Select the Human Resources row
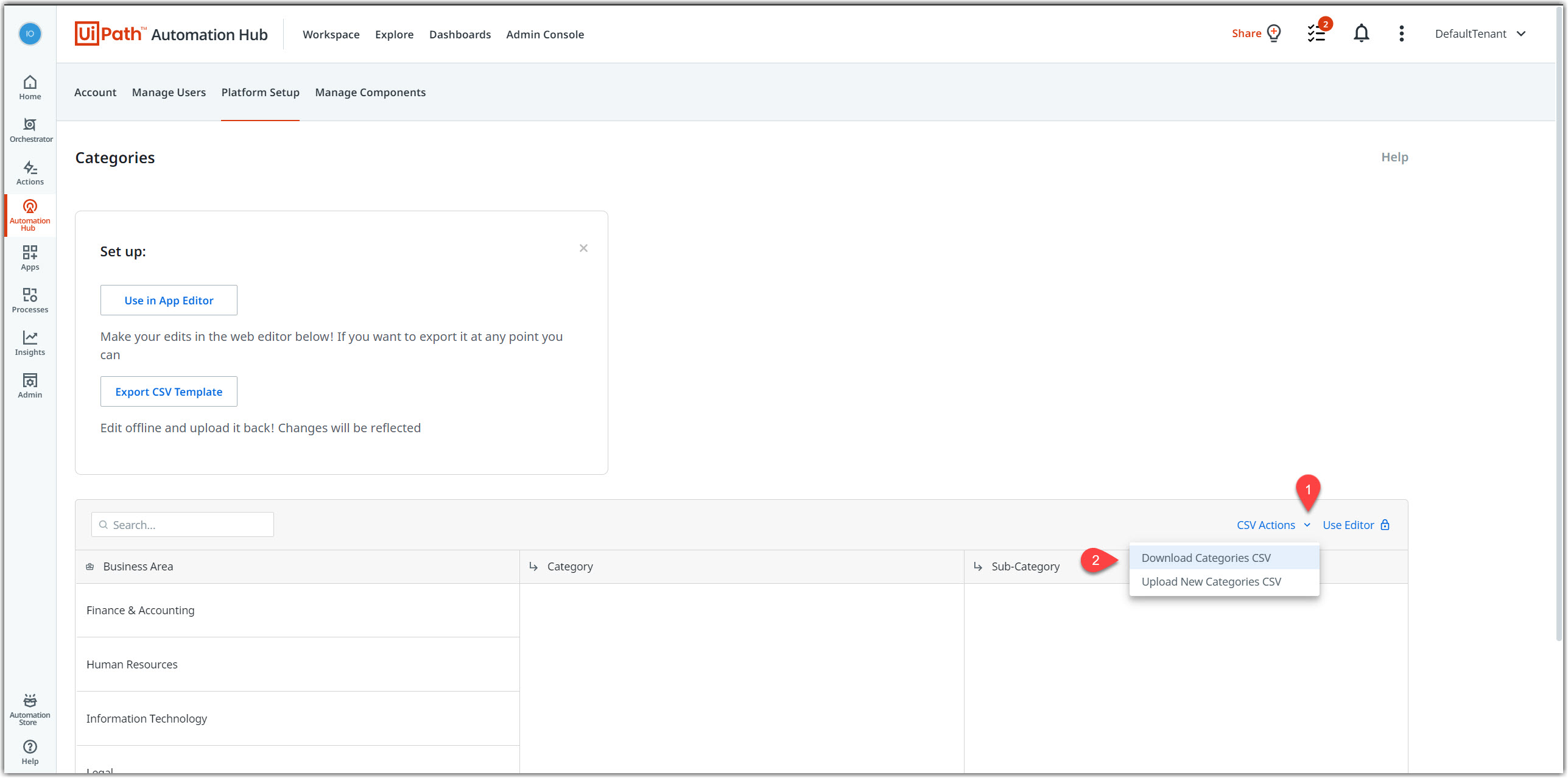1568x778 pixels. click(x=298, y=664)
